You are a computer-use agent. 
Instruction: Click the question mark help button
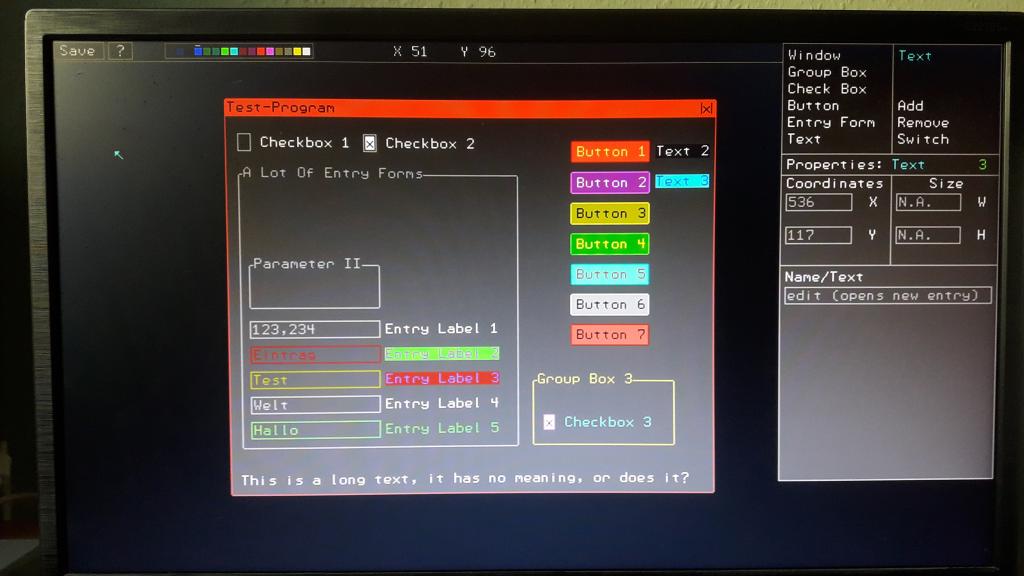click(120, 51)
